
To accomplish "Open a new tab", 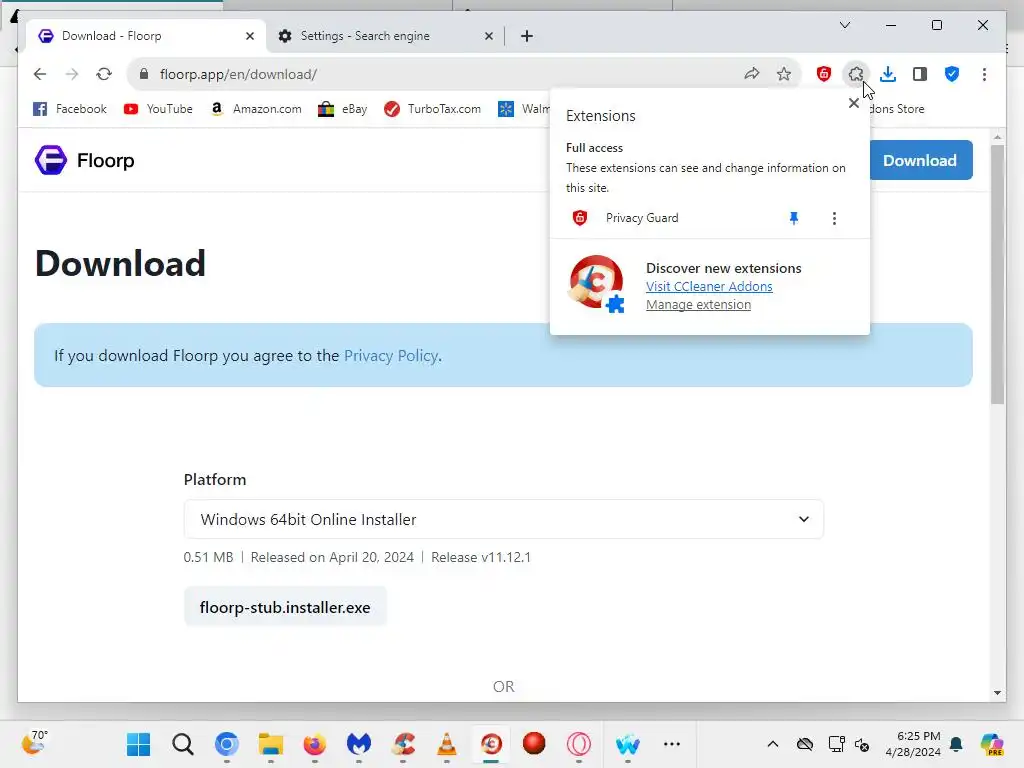I will click(x=526, y=36).
